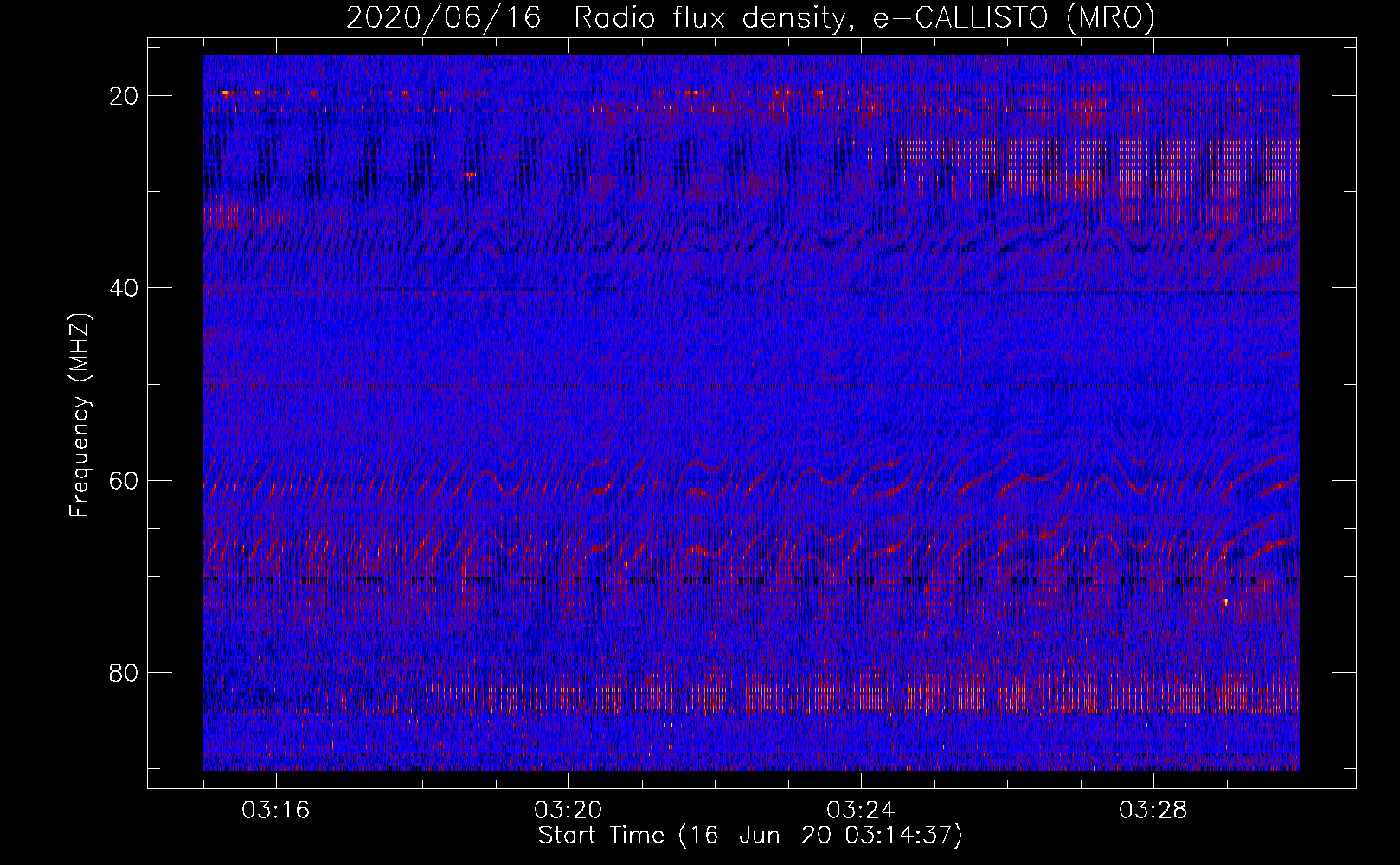Click the 'Start Time (16-Jun-20 03:14:37)' label
The width and height of the screenshot is (1400, 865).
pos(750,836)
